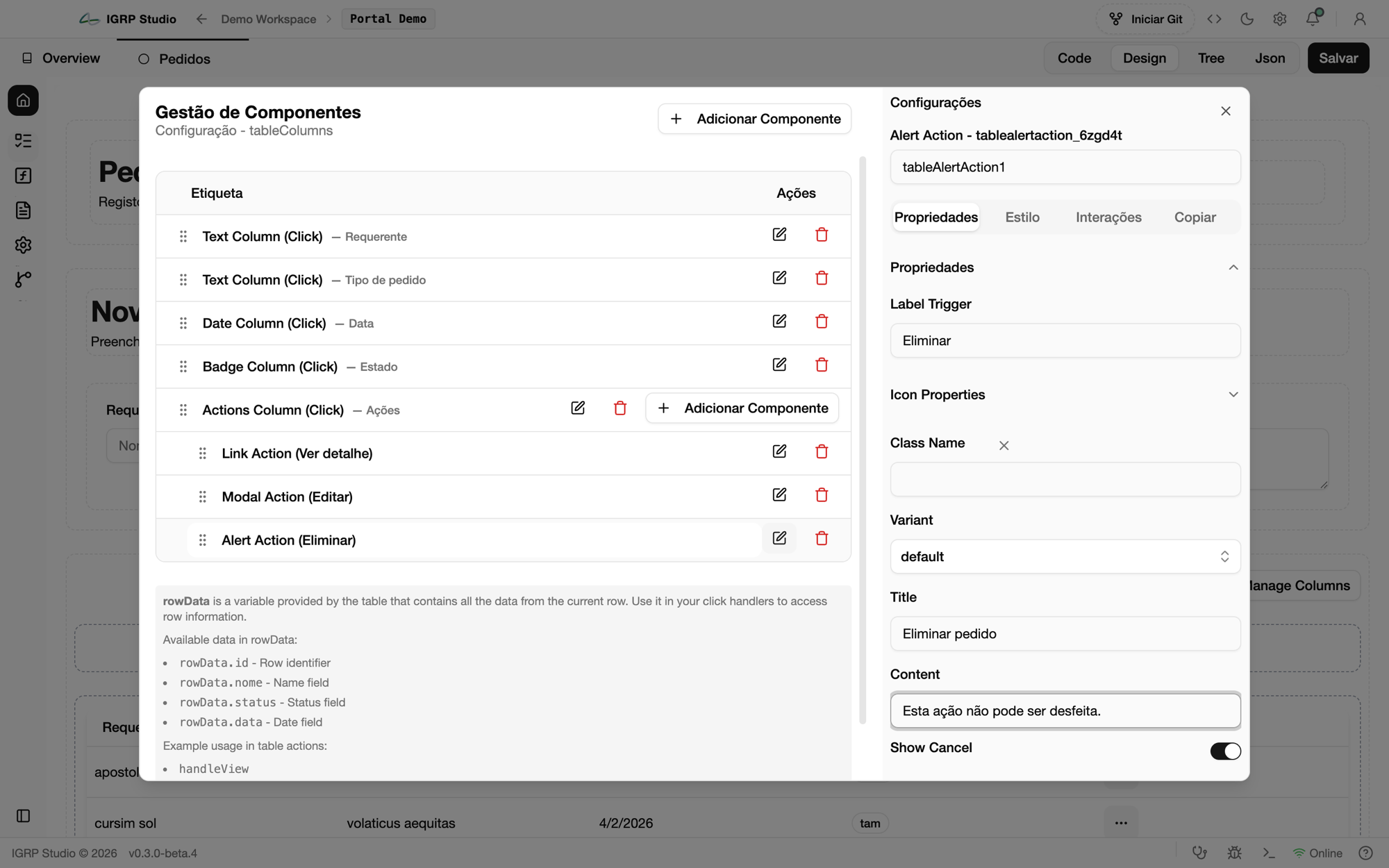Image resolution: width=1389 pixels, height=868 pixels.
Task: Expand the Icon Properties section
Action: [1233, 395]
